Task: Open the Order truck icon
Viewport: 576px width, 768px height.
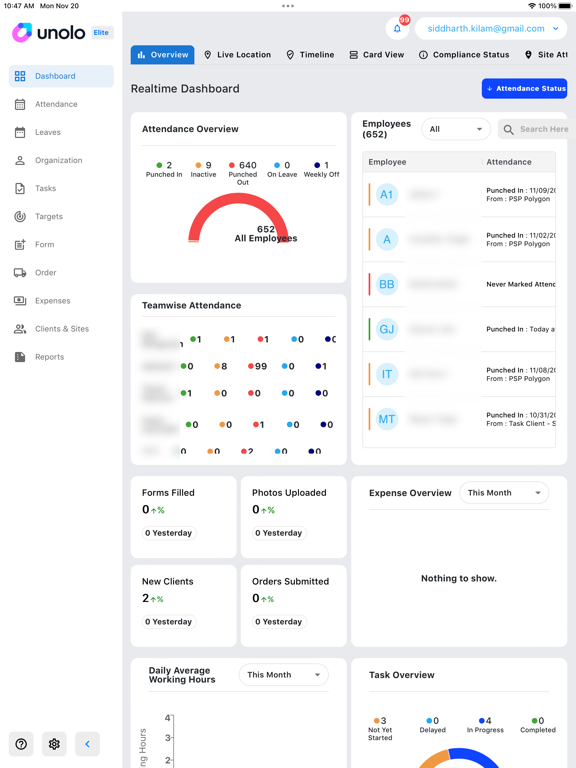Action: pyautogui.click(x=20, y=272)
